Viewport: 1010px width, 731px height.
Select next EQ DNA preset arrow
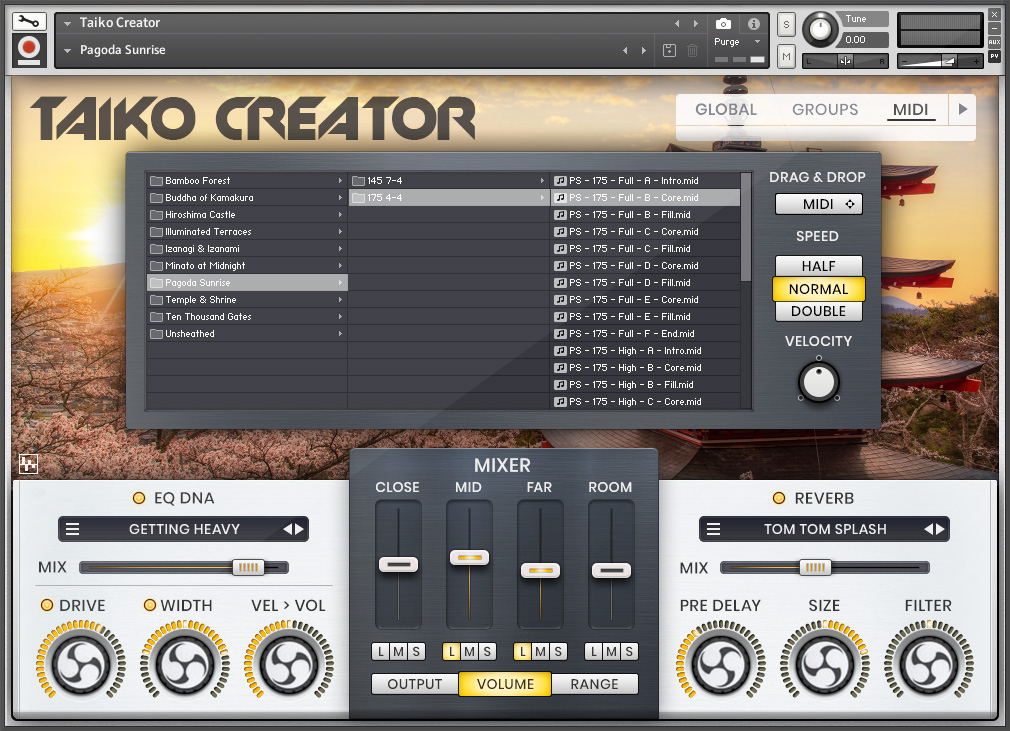click(300, 529)
